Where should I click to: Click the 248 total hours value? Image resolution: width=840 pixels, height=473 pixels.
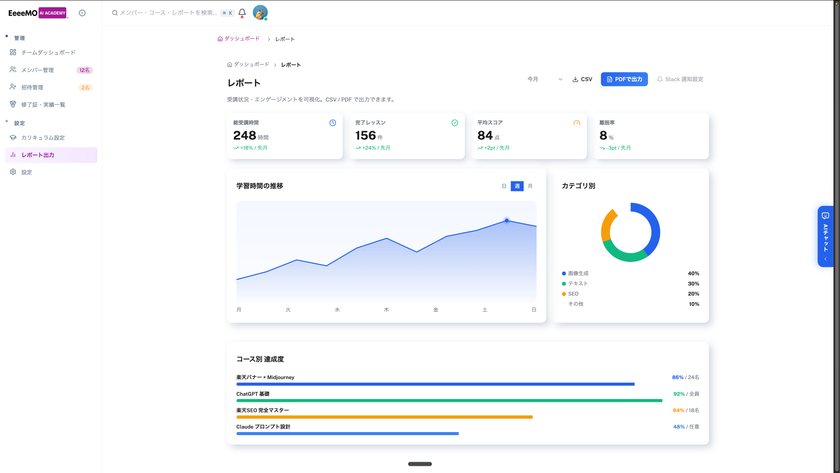pyautogui.click(x=245, y=136)
